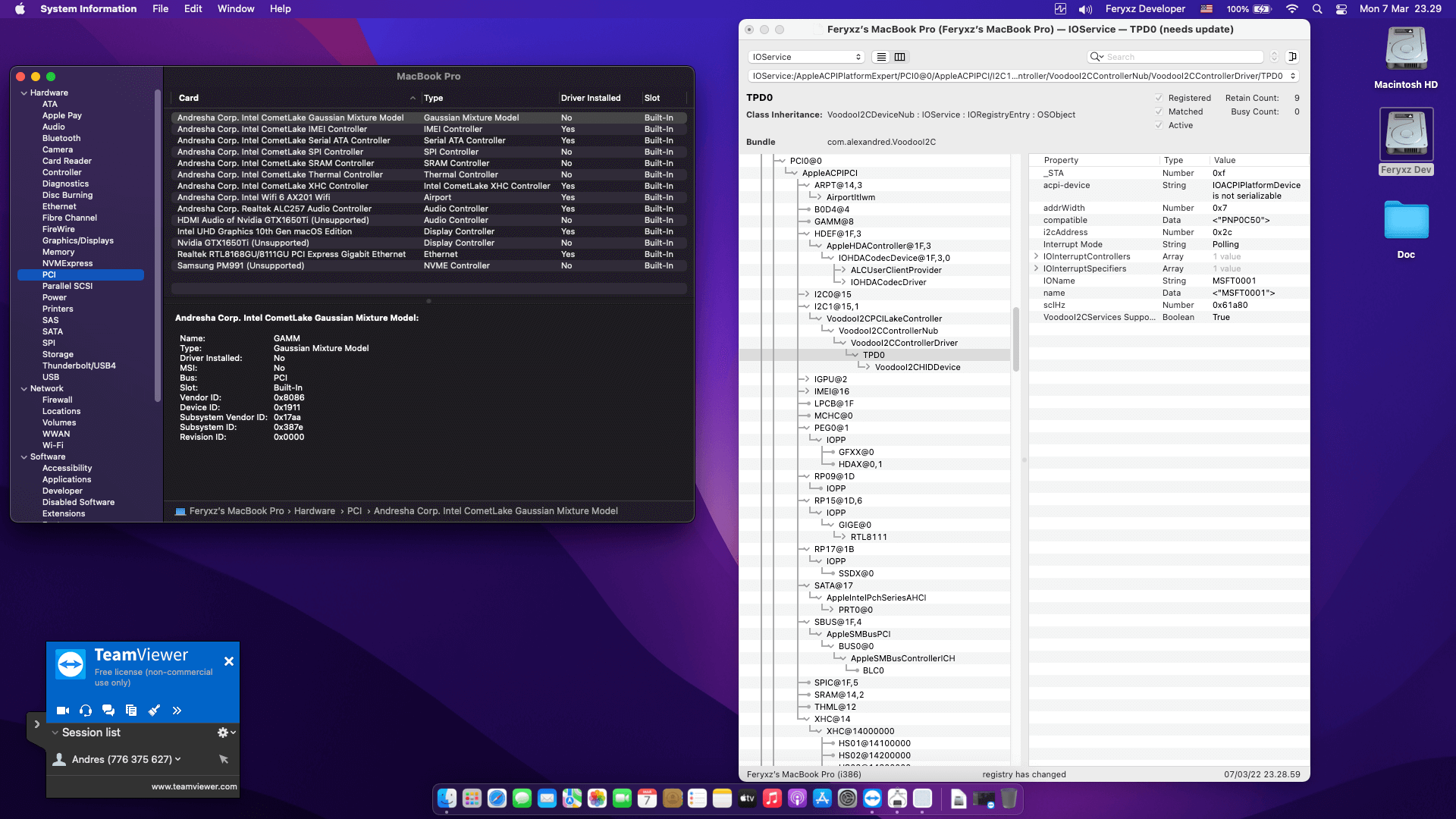Expand the IOInterruptControllers property
This screenshot has height=819, width=1456.
click(1037, 256)
